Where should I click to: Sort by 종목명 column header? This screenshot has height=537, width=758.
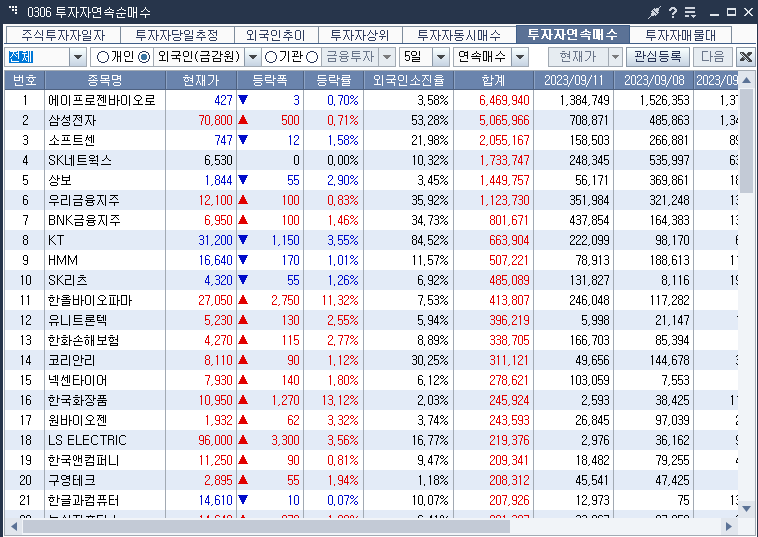(105, 80)
